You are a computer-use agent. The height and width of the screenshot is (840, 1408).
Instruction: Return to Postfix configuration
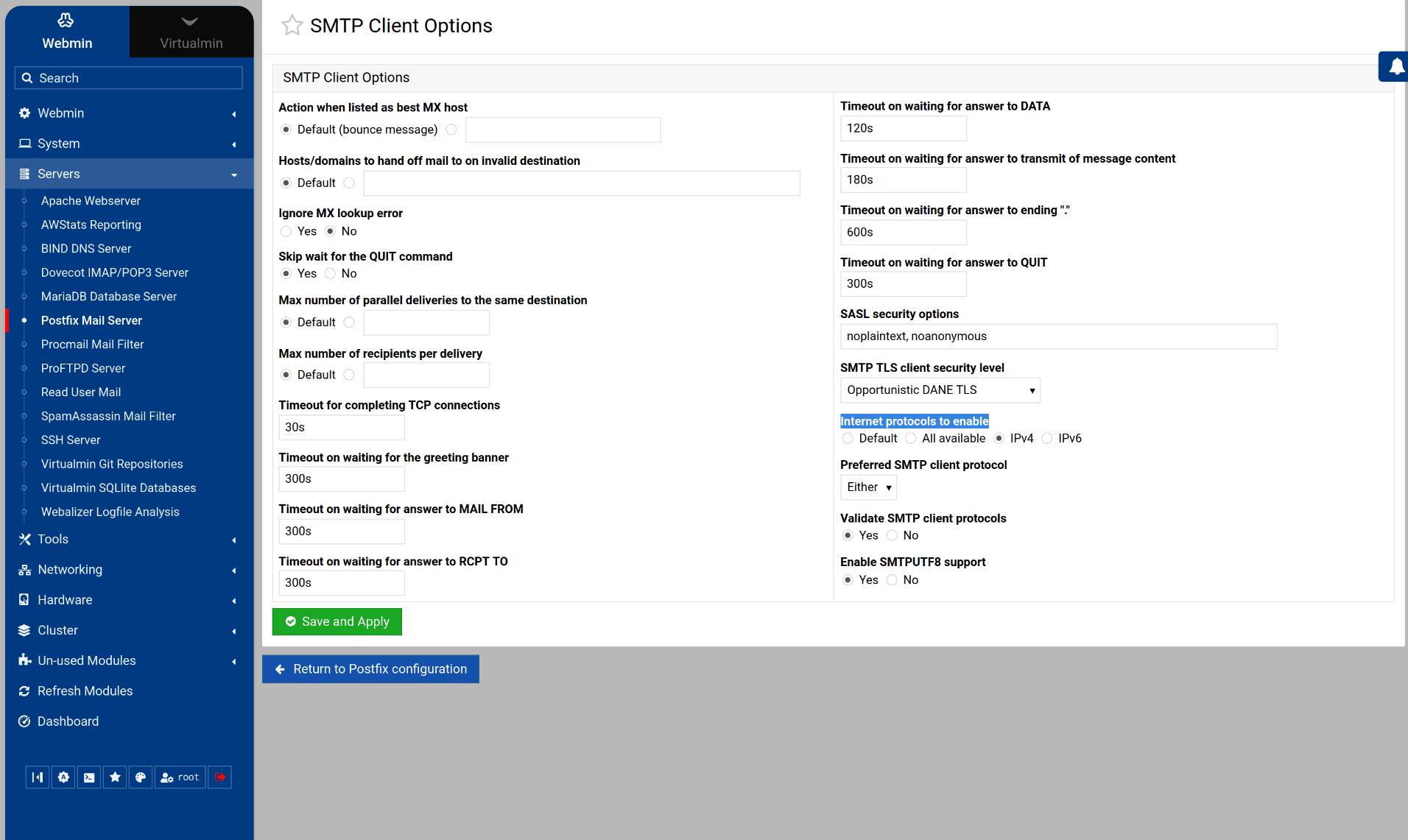point(370,669)
